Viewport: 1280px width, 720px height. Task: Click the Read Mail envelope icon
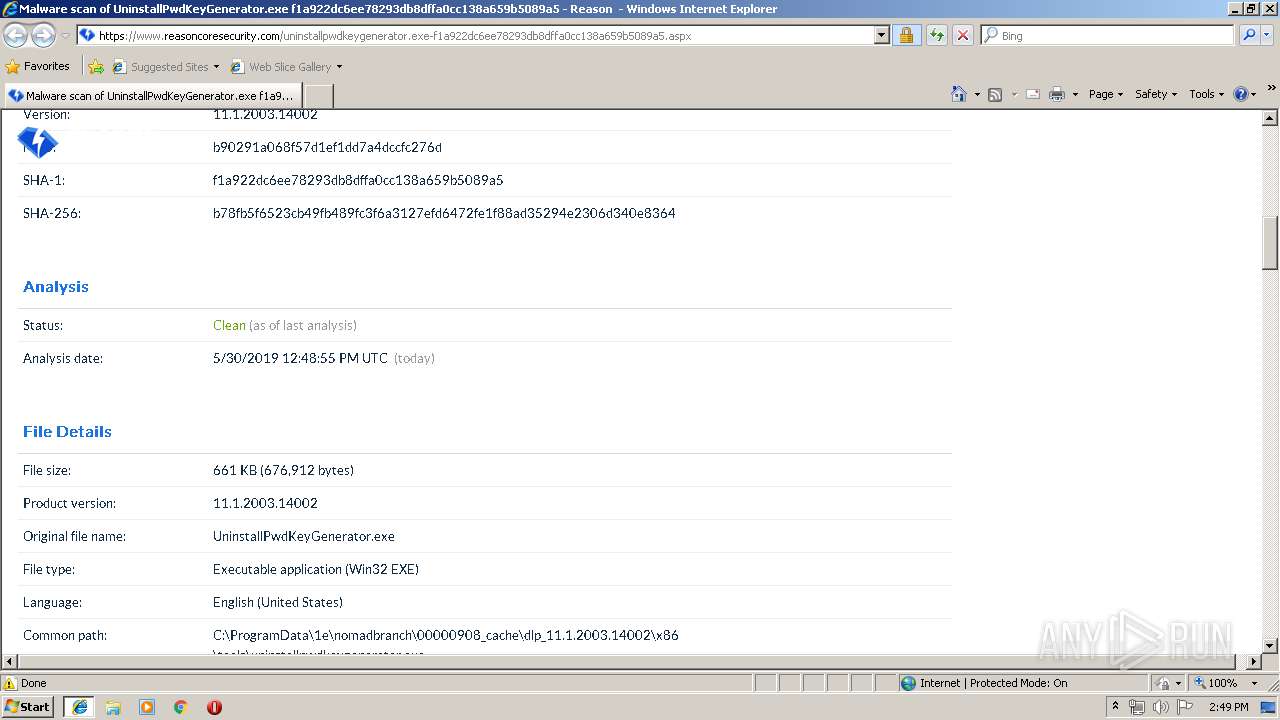click(x=1033, y=94)
